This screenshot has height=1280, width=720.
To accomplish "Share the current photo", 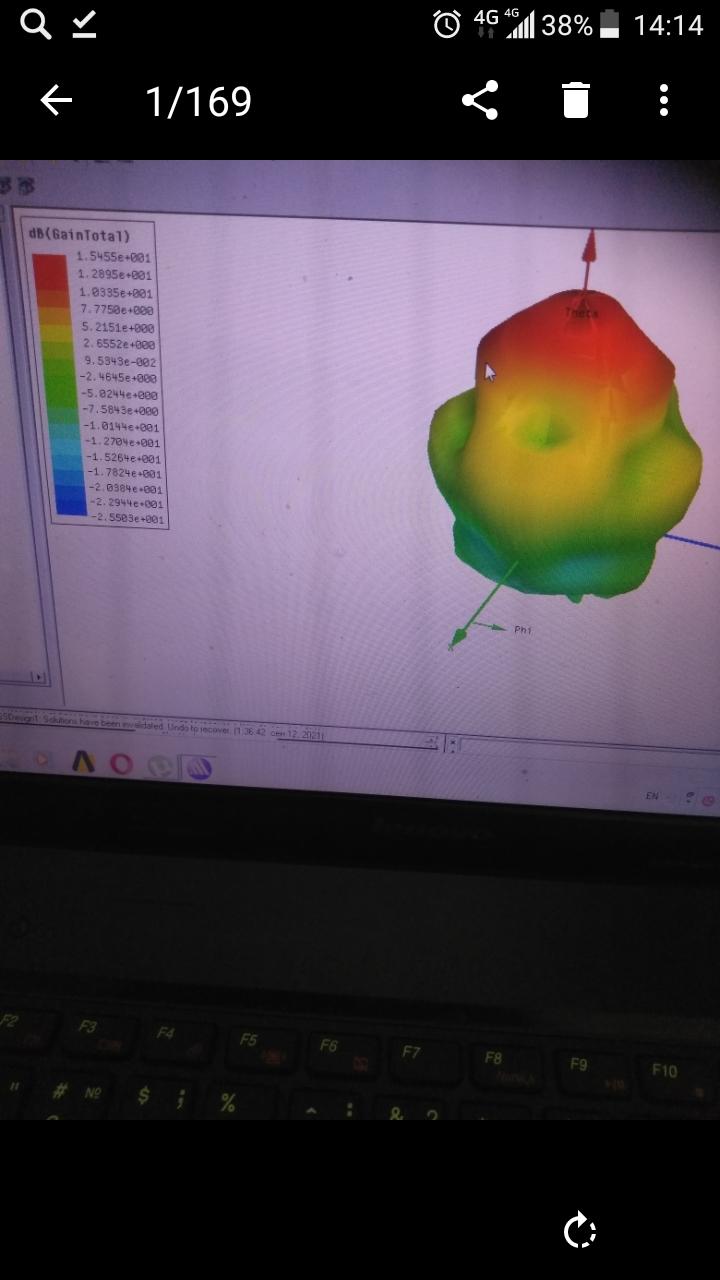I will [480, 101].
